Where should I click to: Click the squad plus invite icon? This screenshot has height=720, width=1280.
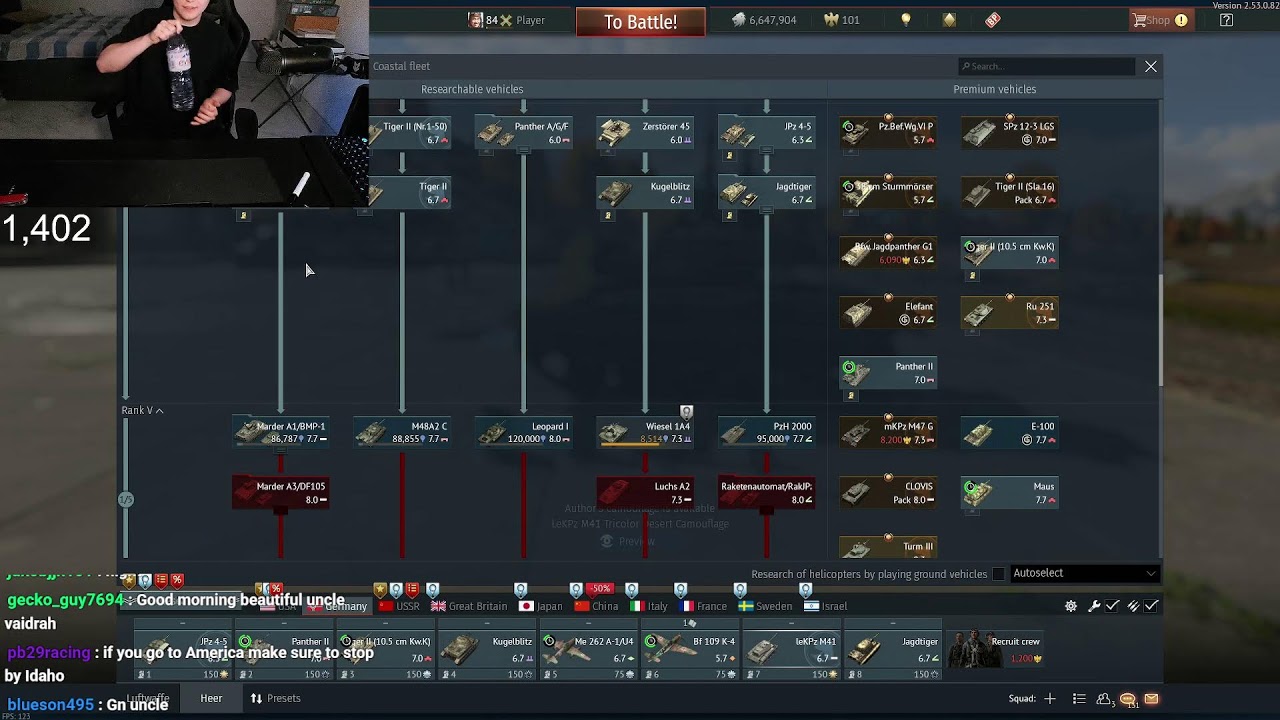coord(1050,699)
